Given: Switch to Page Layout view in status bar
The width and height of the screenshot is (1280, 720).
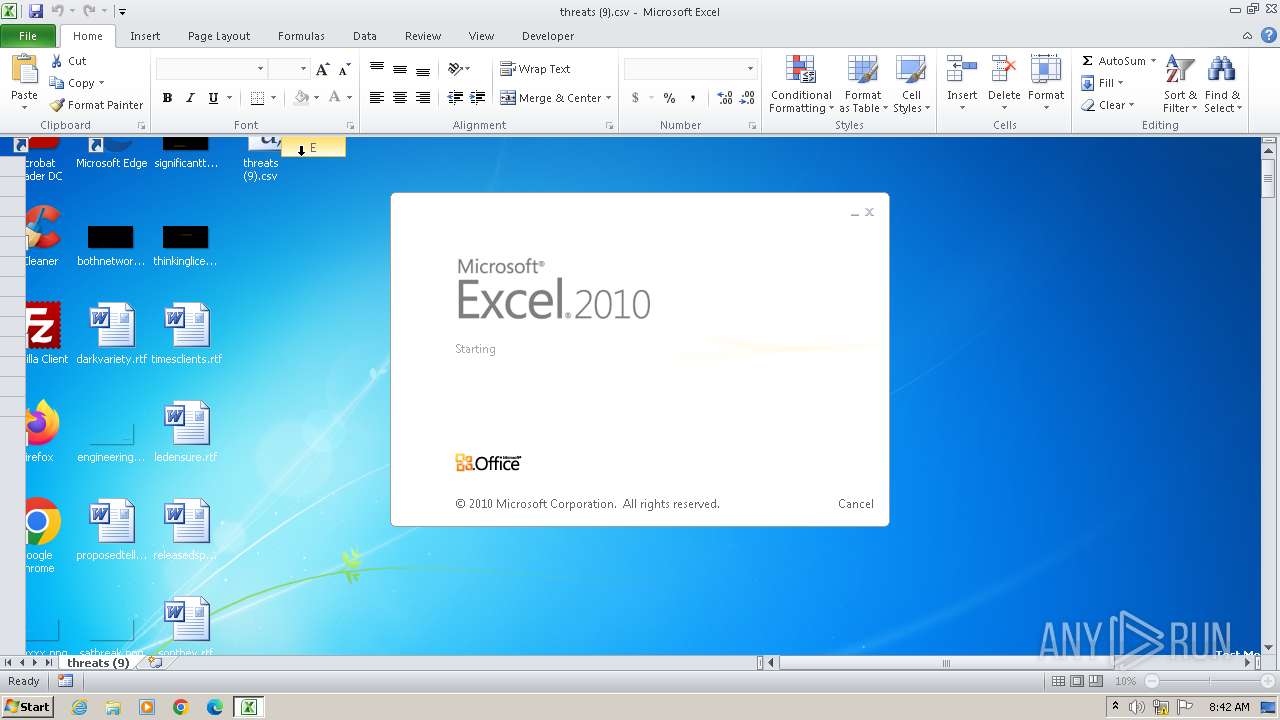Looking at the screenshot, I should (x=1077, y=681).
